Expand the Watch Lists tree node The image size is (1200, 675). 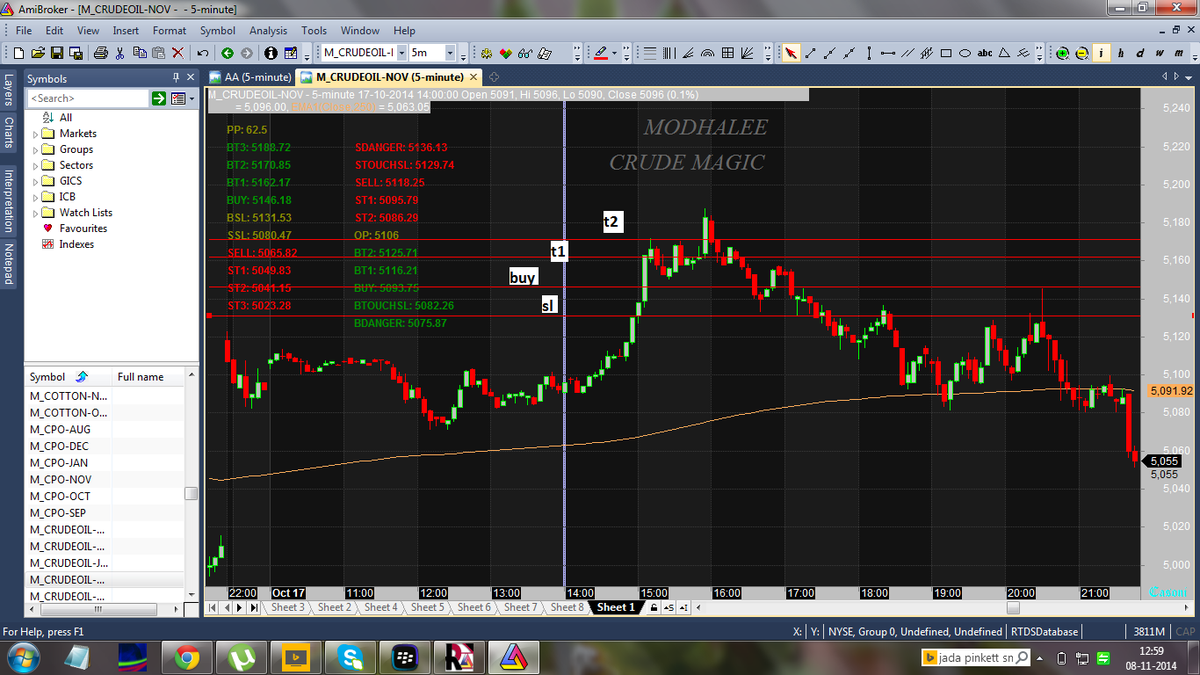36,212
